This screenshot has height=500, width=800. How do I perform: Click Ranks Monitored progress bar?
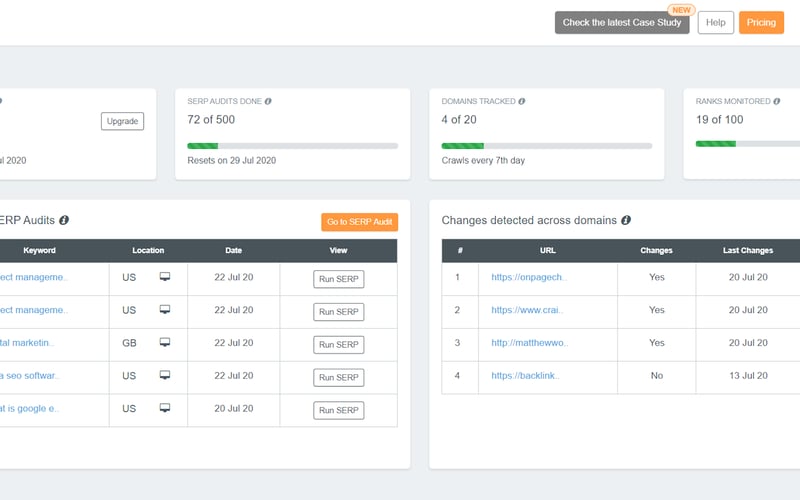tap(748, 144)
